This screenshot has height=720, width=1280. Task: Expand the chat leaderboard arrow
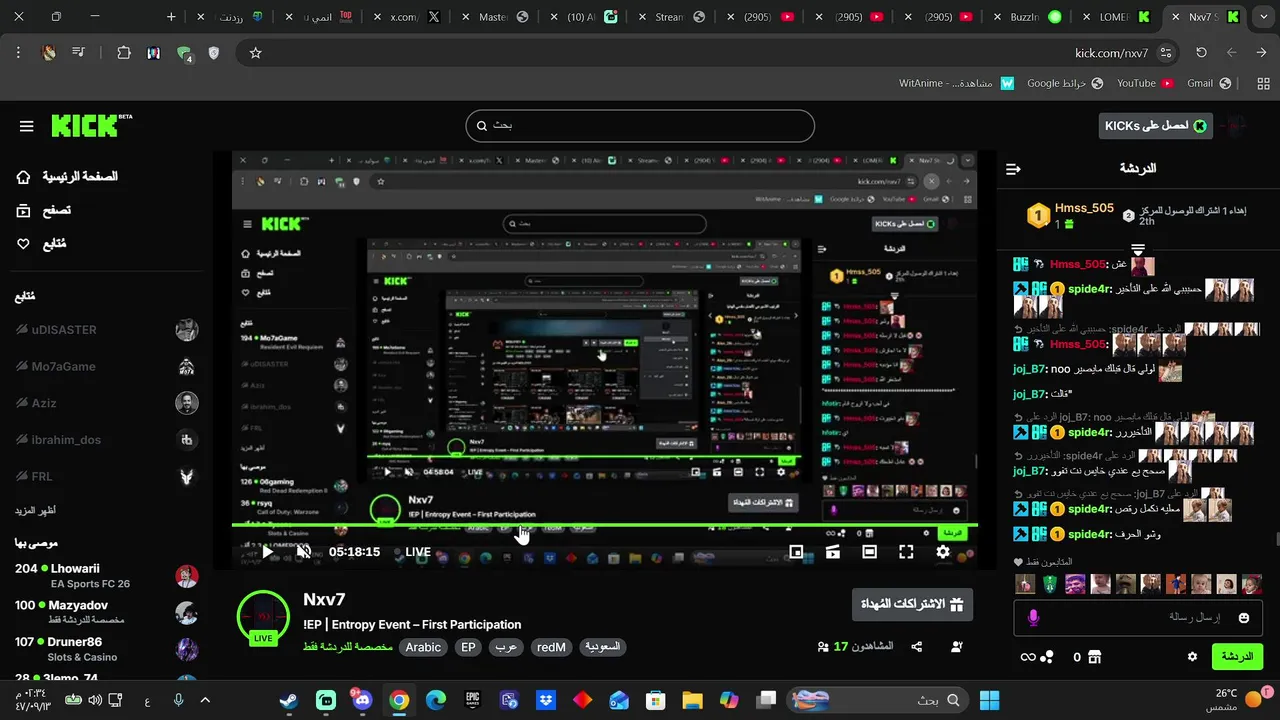(1138, 248)
